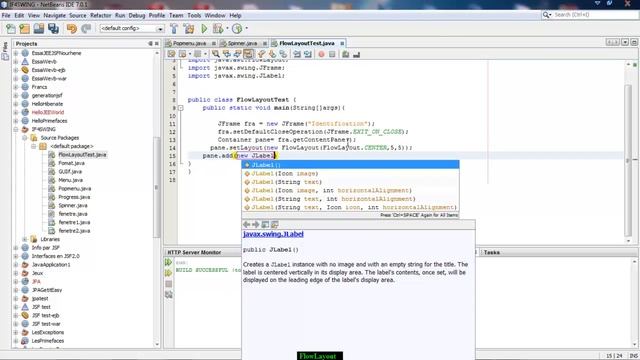Toggle Highlight Search in editor toolbar
The image size is (640, 360).
[x=248, y=54]
